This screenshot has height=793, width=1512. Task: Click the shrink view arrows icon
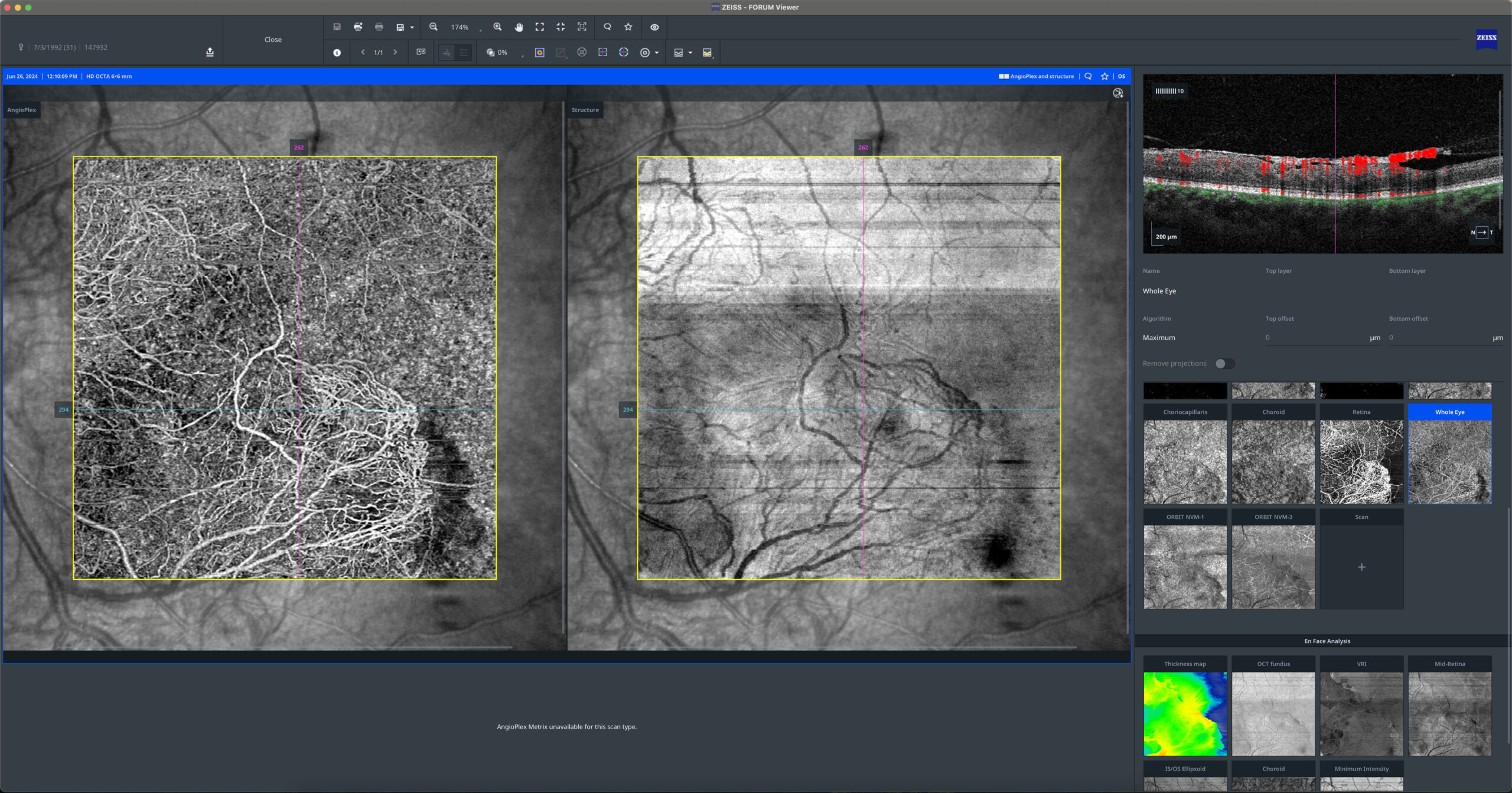tap(561, 27)
